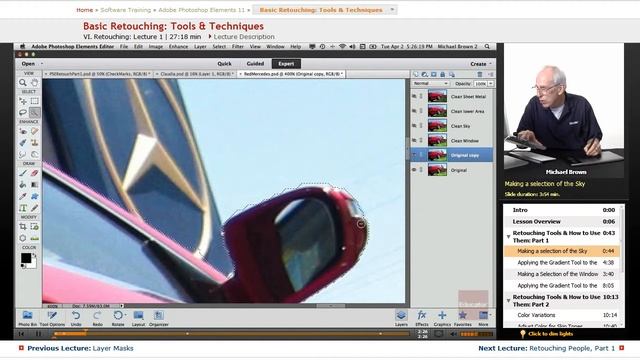
Task: Select the Spot Healing Brush tool
Action: click(x=35, y=131)
